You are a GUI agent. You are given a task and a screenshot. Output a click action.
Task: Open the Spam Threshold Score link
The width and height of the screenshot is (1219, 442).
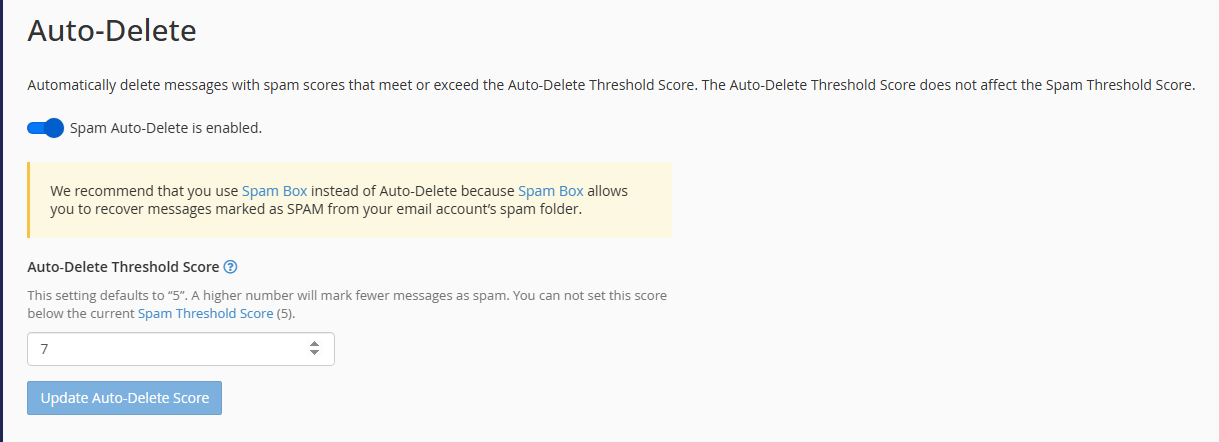(x=205, y=313)
